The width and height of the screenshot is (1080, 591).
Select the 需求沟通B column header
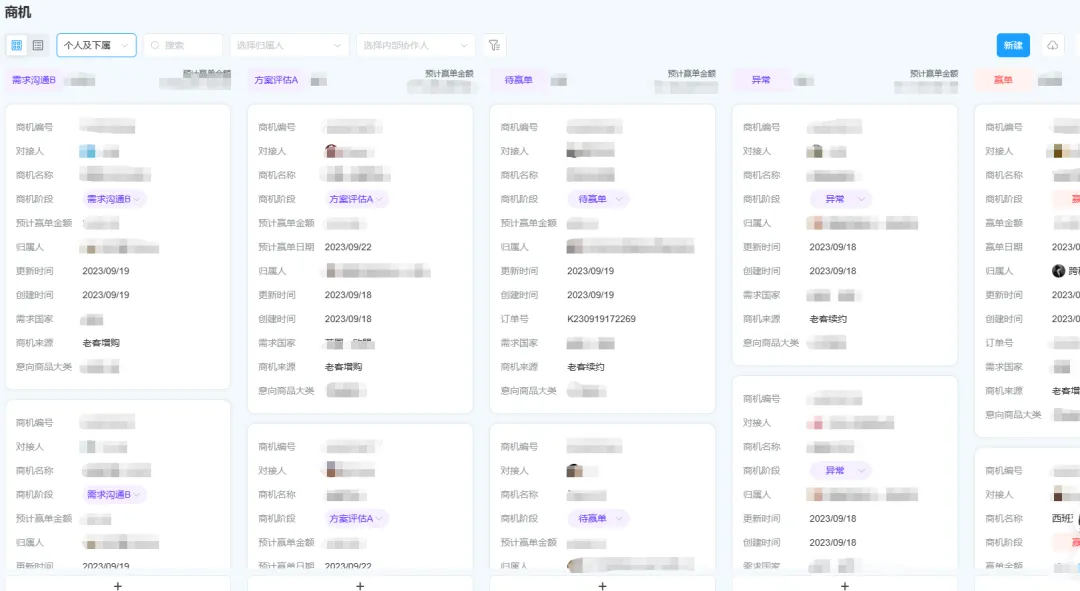coord(34,80)
